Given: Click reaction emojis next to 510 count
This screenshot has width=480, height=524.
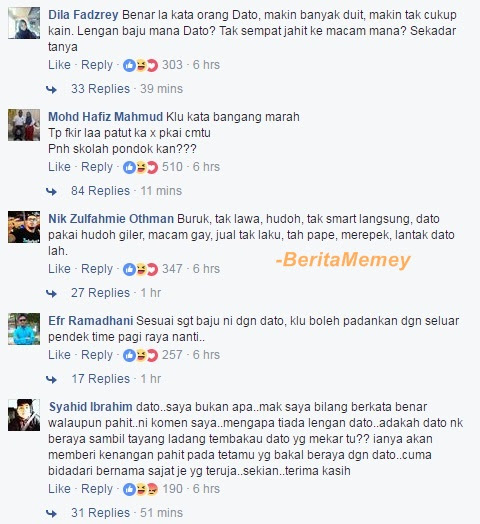Looking at the screenshot, I should [140, 167].
